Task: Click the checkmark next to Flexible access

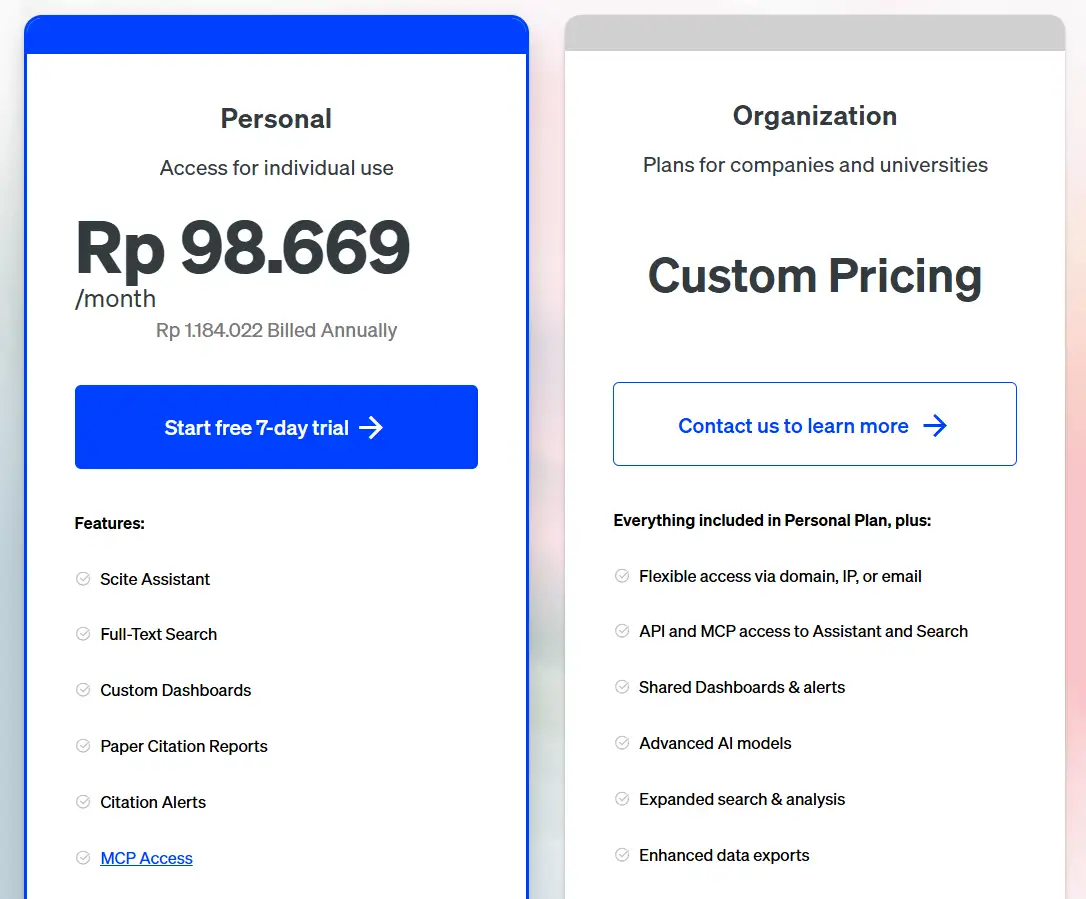Action: pos(622,576)
